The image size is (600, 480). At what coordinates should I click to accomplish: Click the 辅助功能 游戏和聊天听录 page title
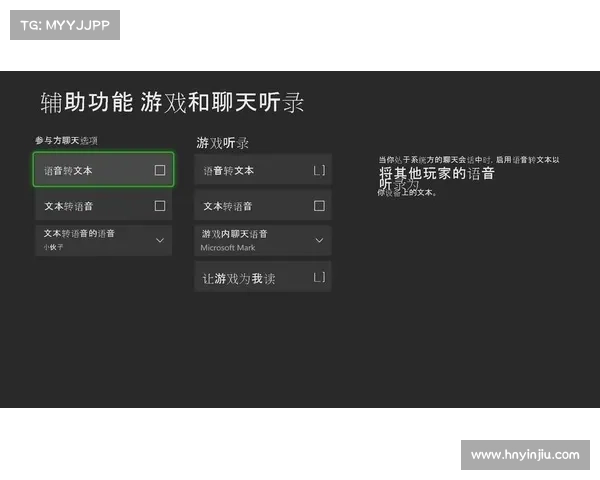[172, 103]
